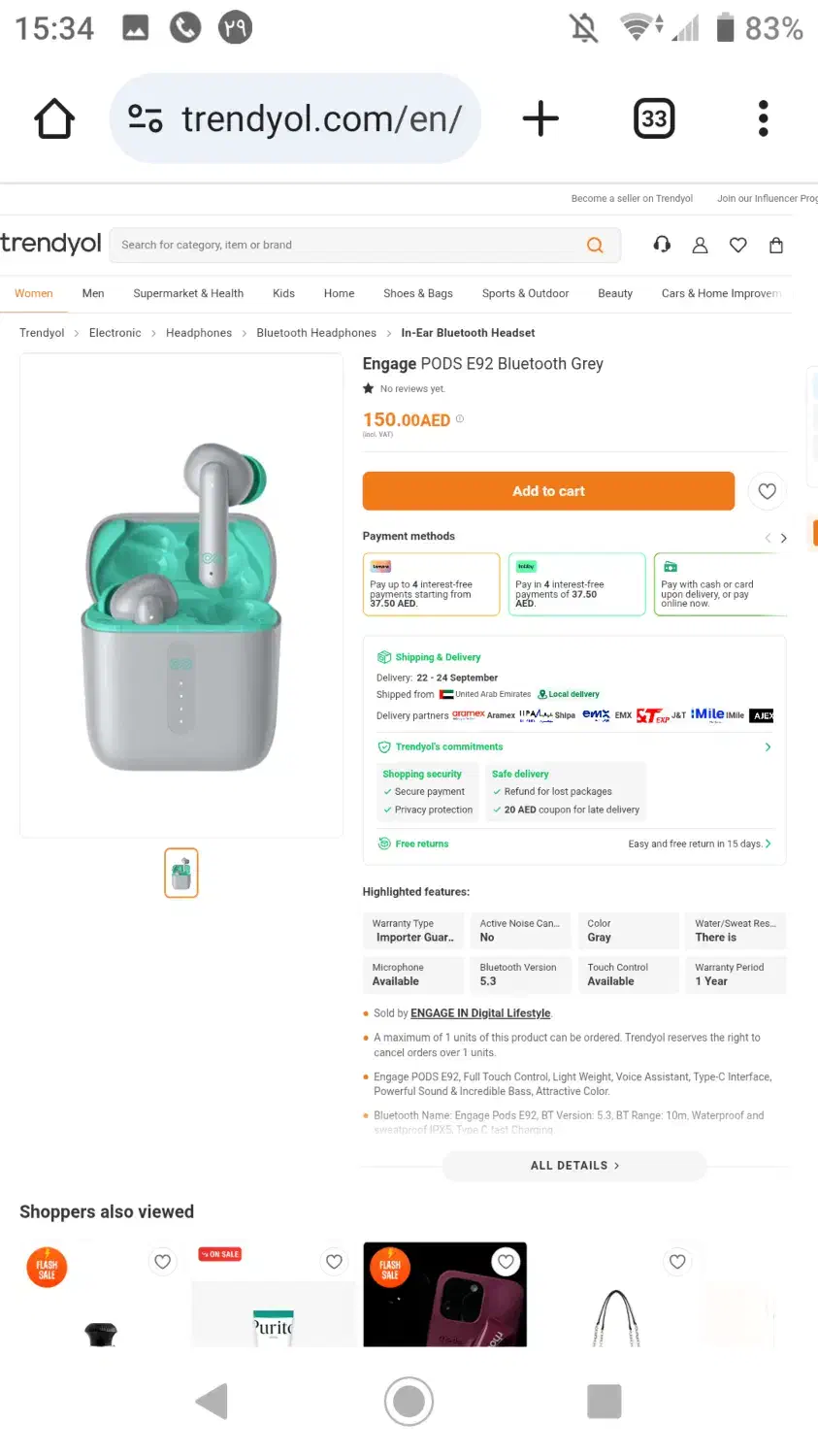Viewport: 818px width, 1456px height.
Task: Favorite the Purito on-sale product
Action: point(334,1261)
